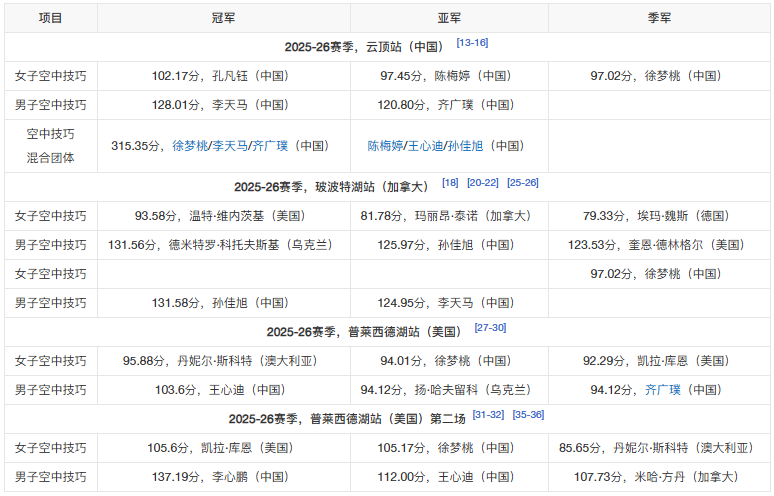The image size is (774, 496).
Task: Select cell 131.58分,孙佳旭(中国)
Action: coord(224,303)
